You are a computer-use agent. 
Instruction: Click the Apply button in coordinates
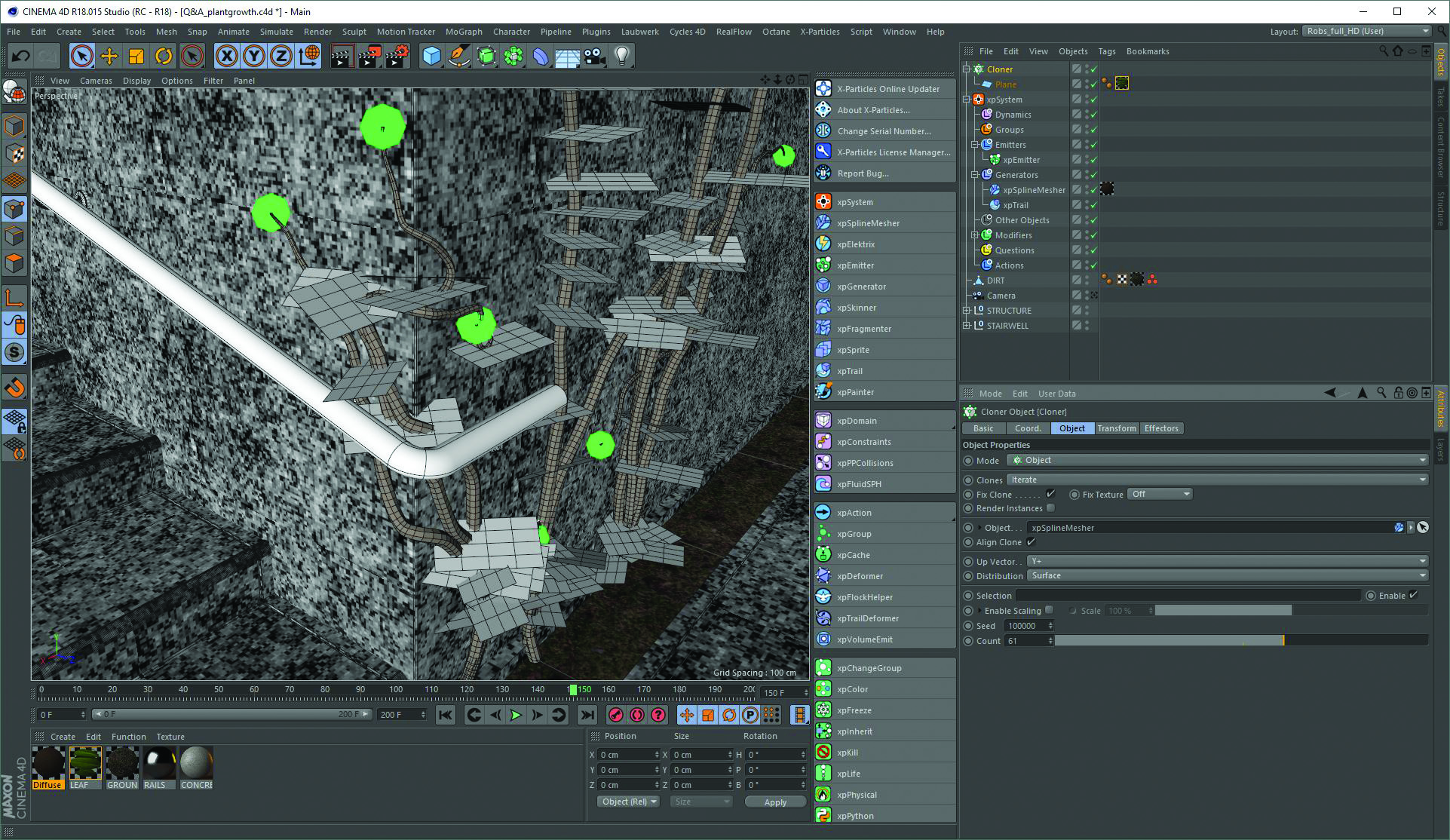click(775, 802)
